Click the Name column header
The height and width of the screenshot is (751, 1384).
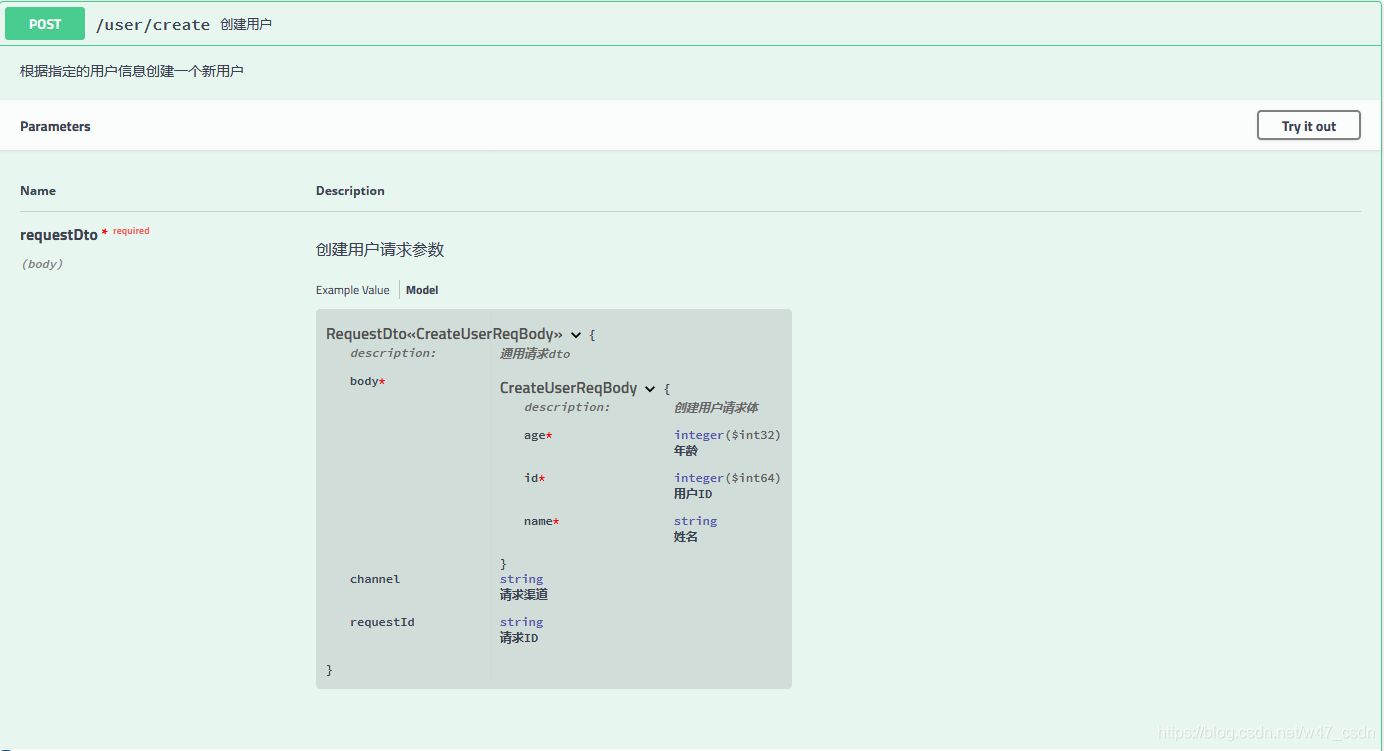pos(38,191)
